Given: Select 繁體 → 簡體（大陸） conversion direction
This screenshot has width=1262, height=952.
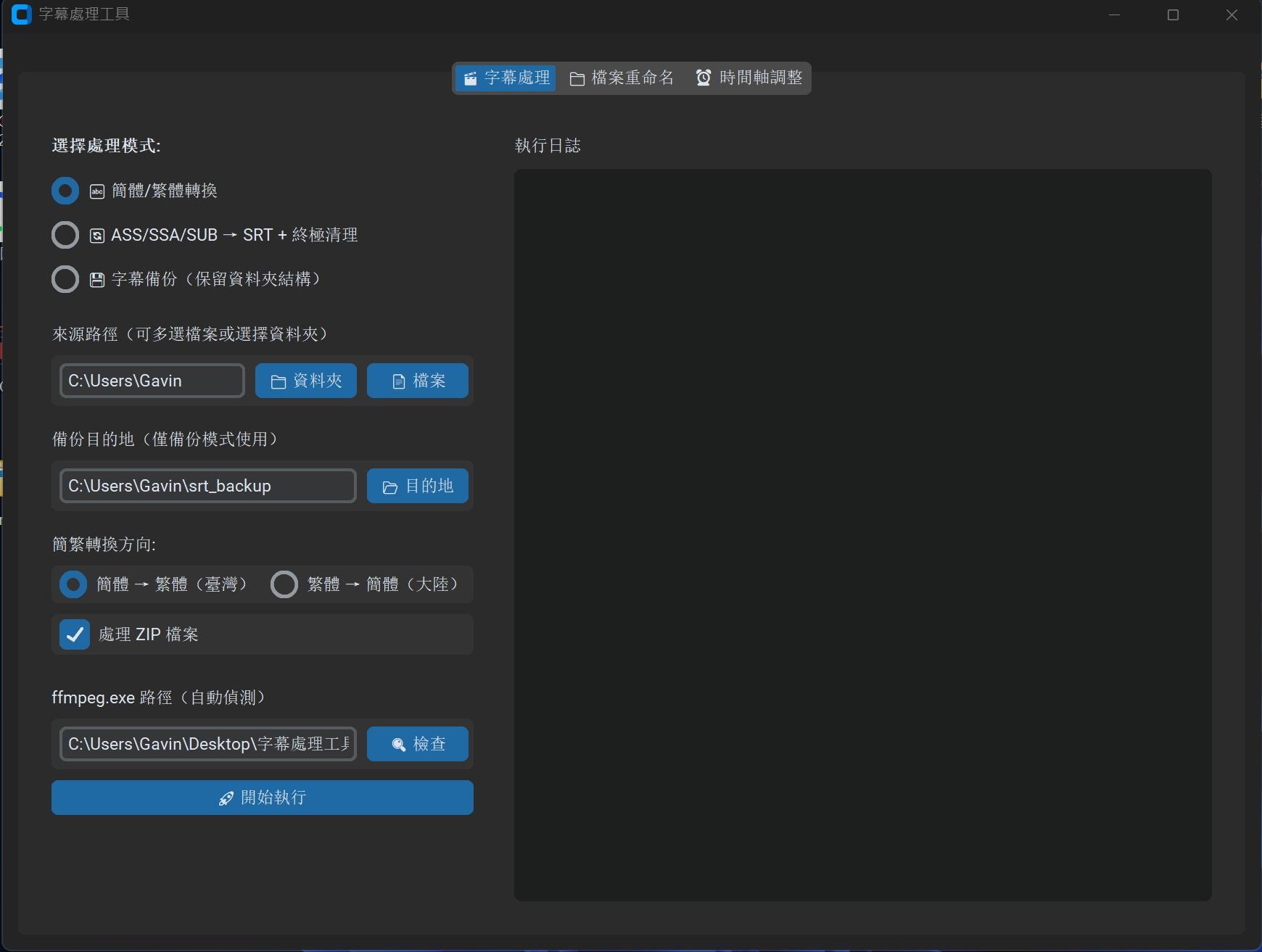Looking at the screenshot, I should click(x=285, y=584).
